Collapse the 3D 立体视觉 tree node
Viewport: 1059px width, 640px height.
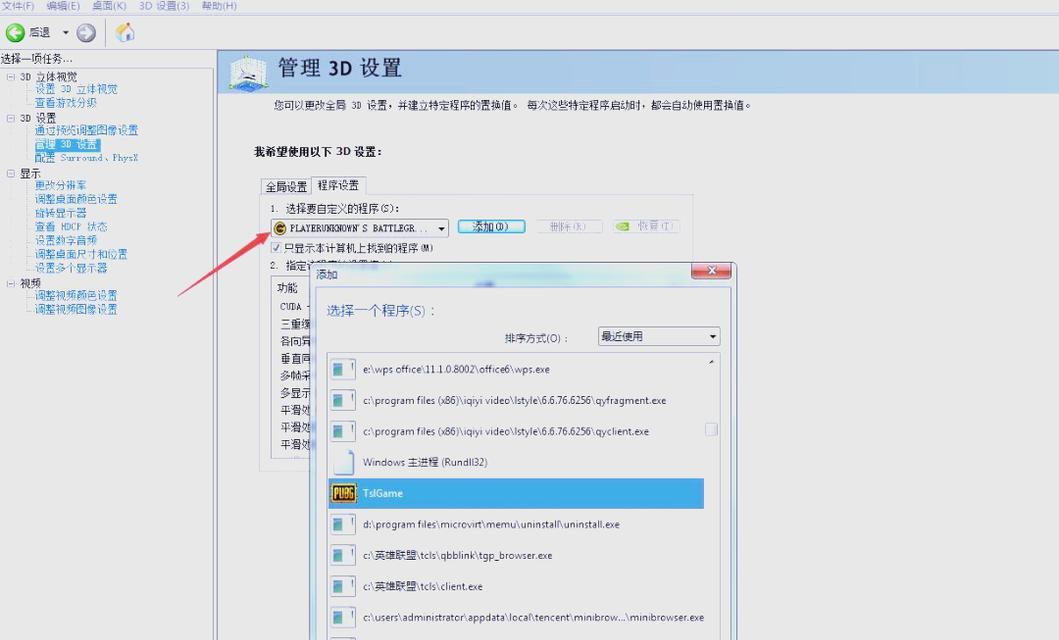point(10,77)
